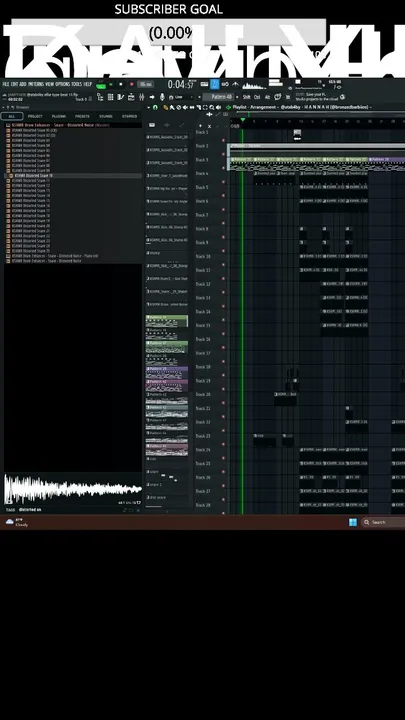Click the tempo display field

point(146,84)
